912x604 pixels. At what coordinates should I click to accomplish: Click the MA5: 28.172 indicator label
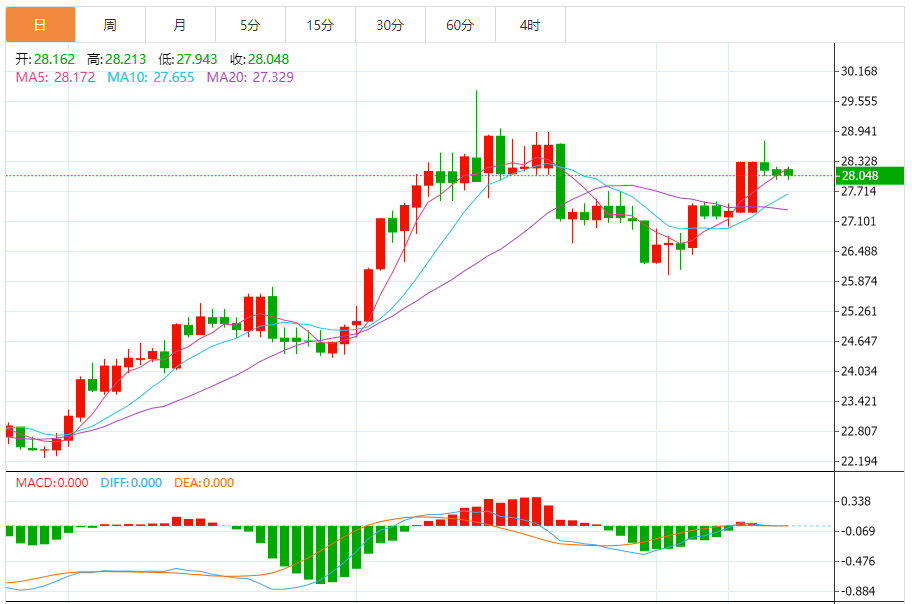pos(55,77)
